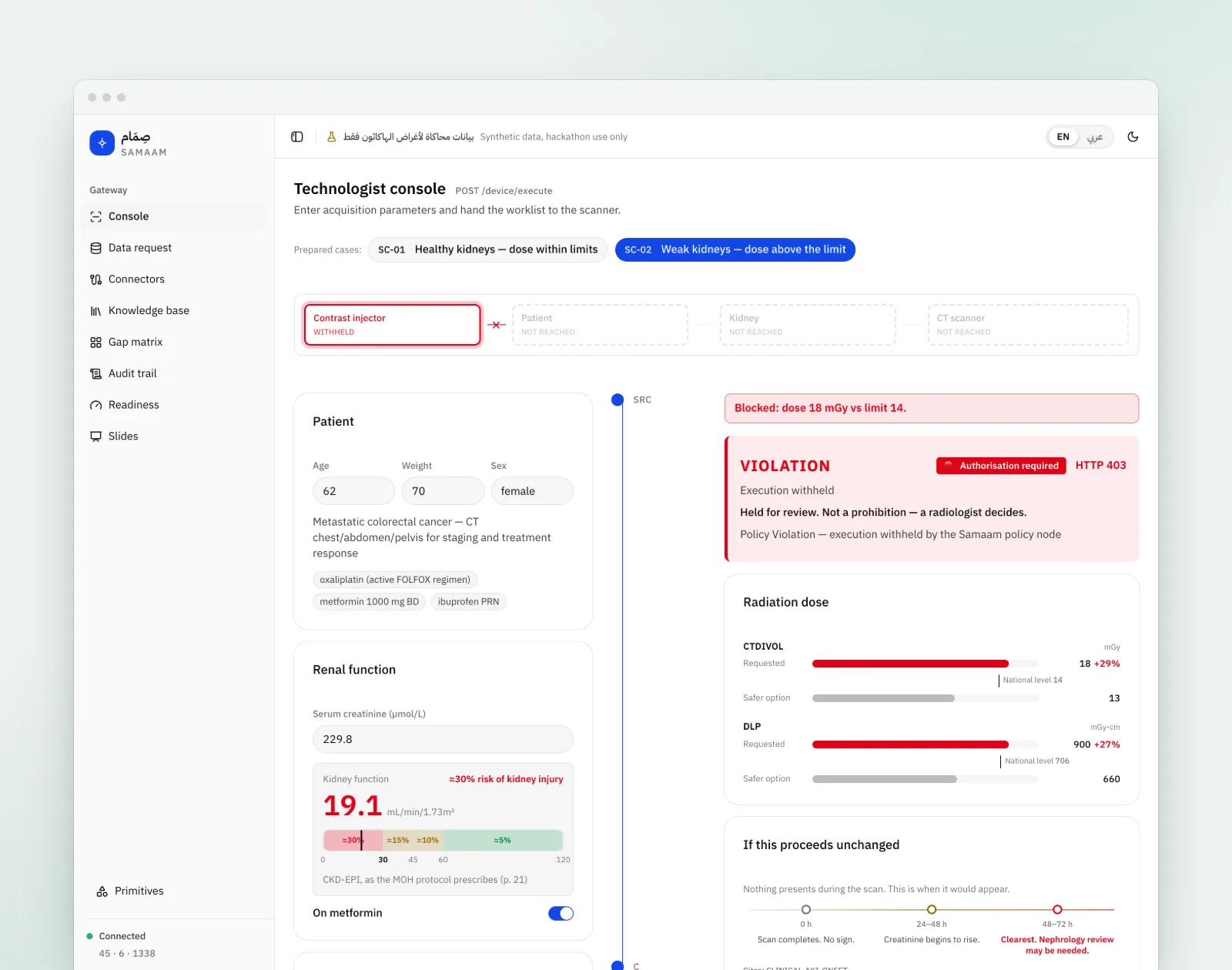This screenshot has height=970, width=1232.
Task: Go to Knowledge base
Action: (x=174, y=311)
